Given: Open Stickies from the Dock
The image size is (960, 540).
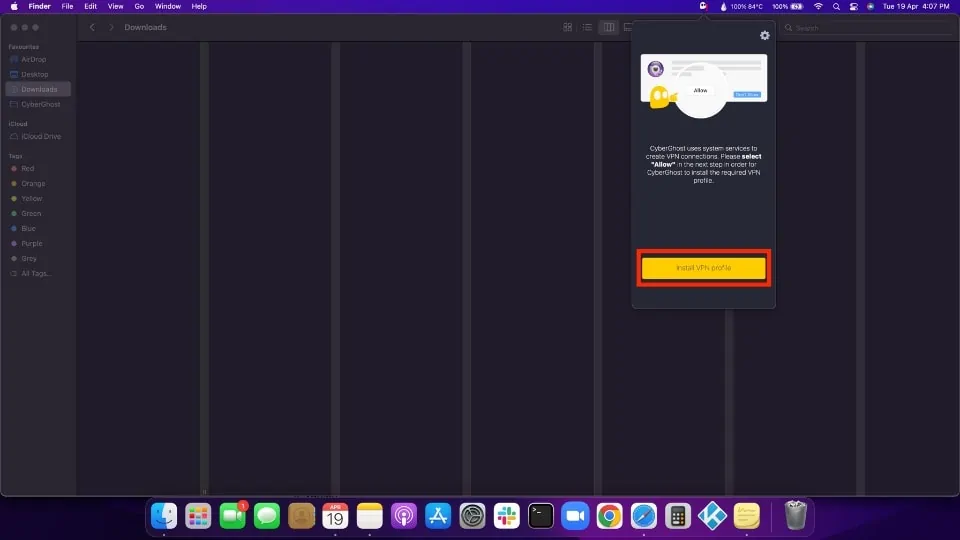Looking at the screenshot, I should 746,516.
